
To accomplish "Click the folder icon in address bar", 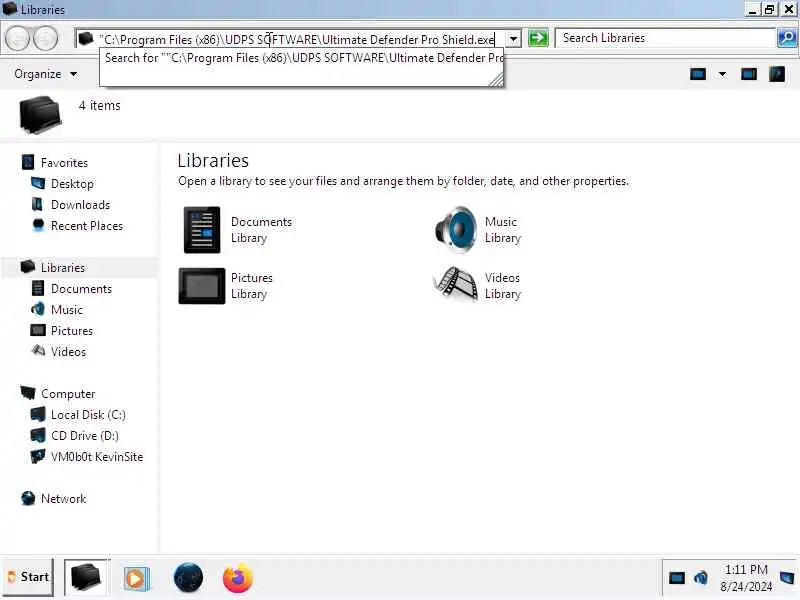I will pos(86,39).
